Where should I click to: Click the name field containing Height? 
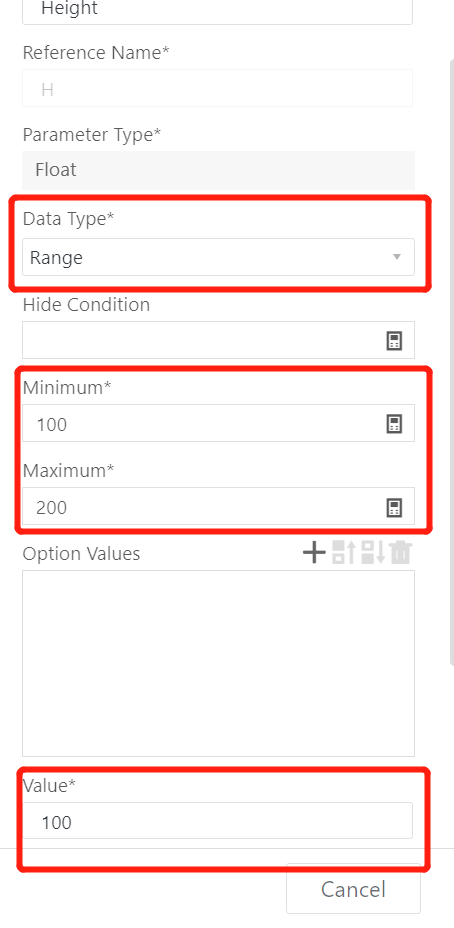pos(217,10)
